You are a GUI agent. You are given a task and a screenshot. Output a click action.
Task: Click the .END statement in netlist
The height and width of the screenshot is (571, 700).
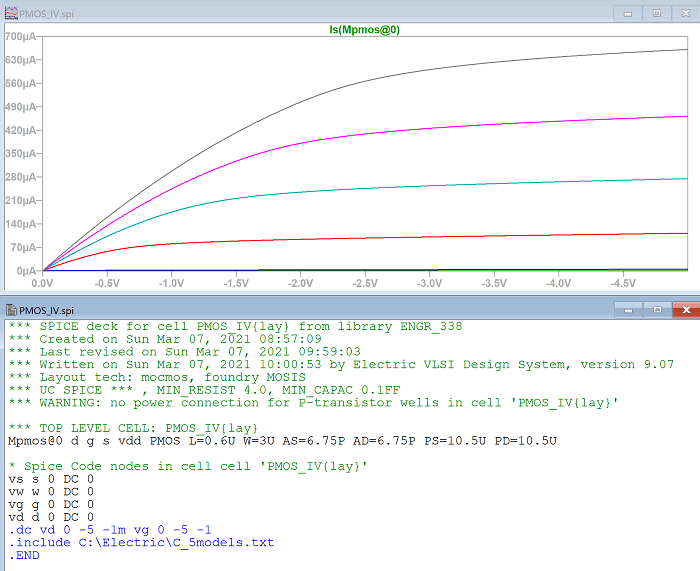(x=24, y=555)
